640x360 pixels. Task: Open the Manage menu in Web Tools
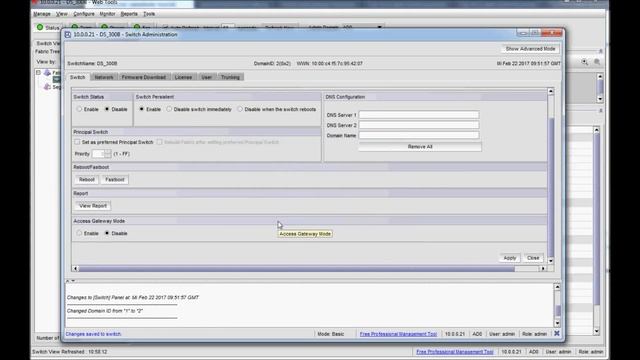[42, 14]
